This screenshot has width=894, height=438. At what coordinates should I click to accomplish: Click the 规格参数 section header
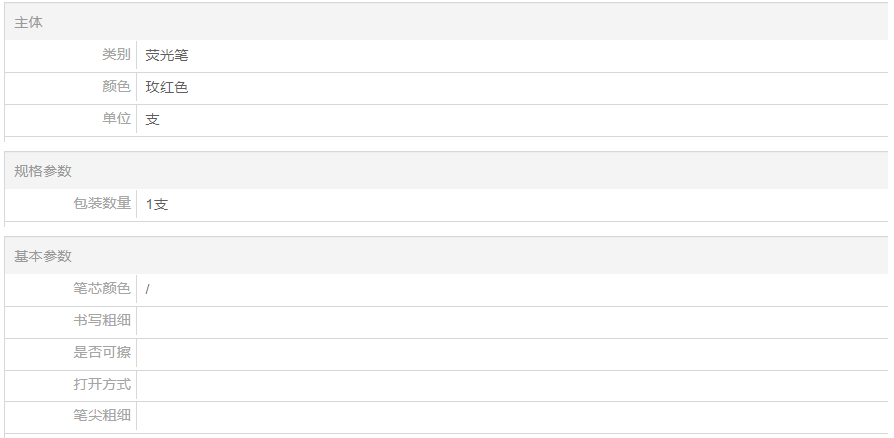(43, 171)
